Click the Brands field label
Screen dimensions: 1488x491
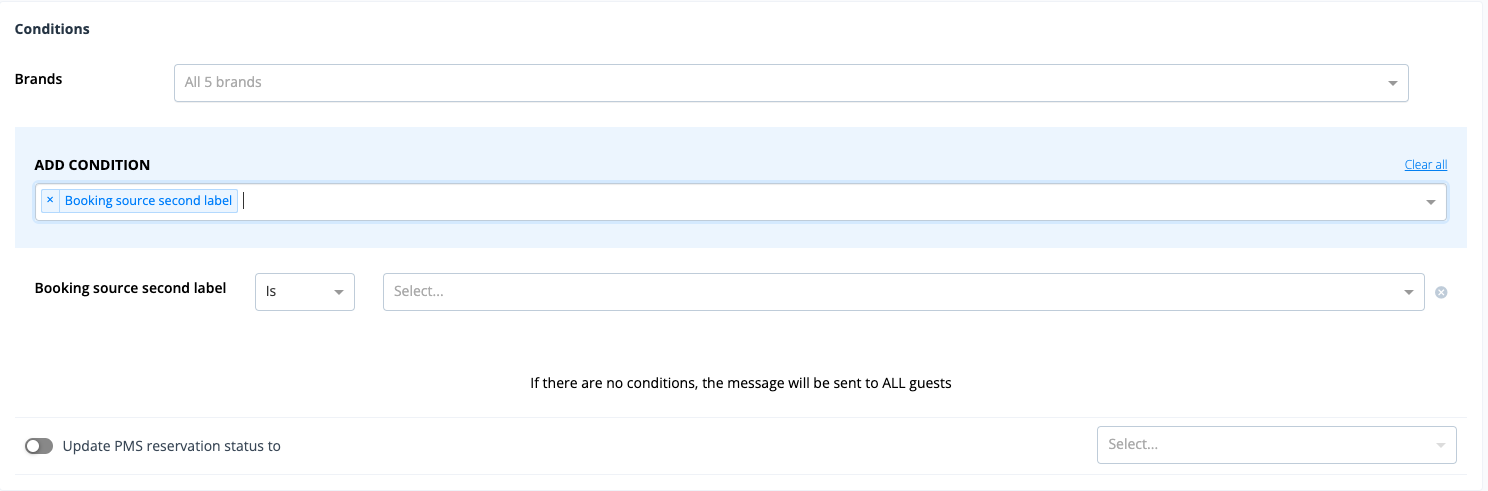pos(39,79)
